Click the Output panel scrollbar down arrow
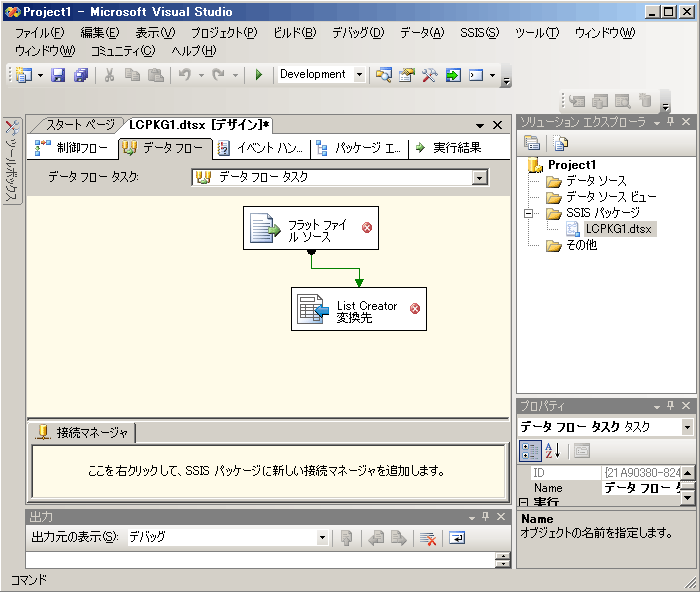The image size is (700, 592). click(503, 563)
